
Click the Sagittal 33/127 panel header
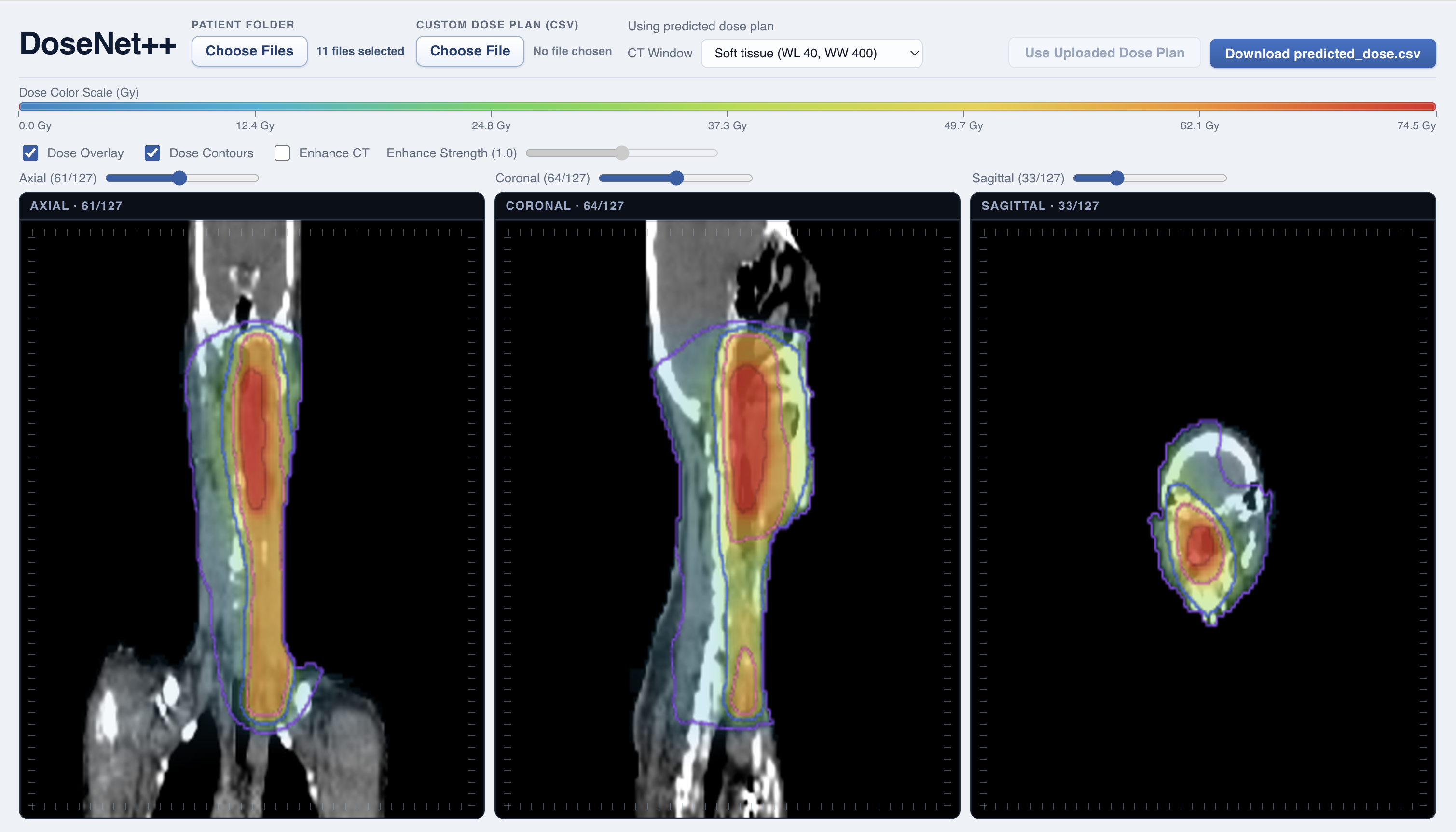(x=1040, y=206)
